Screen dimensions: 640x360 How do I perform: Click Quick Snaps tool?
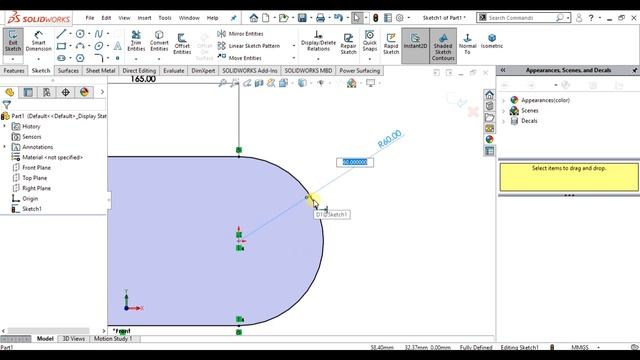(370, 41)
